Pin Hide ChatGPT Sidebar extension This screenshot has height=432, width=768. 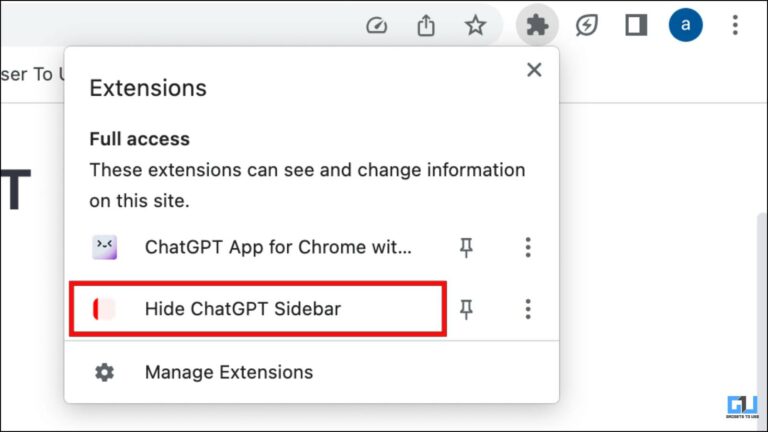[466, 309]
